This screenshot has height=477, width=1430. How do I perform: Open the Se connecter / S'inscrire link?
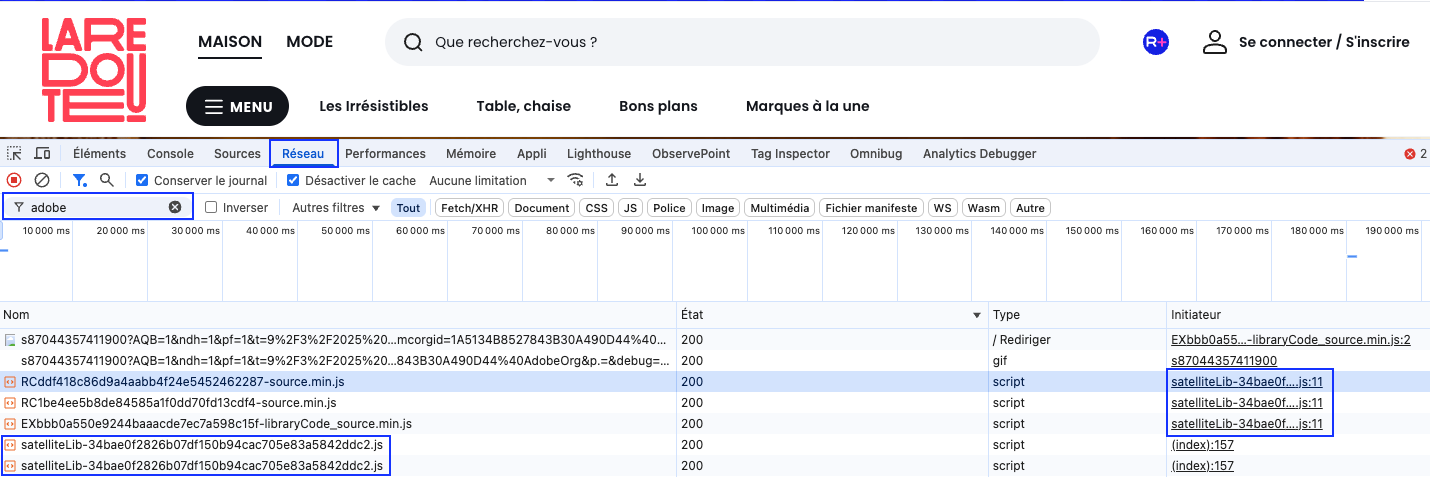click(1323, 42)
